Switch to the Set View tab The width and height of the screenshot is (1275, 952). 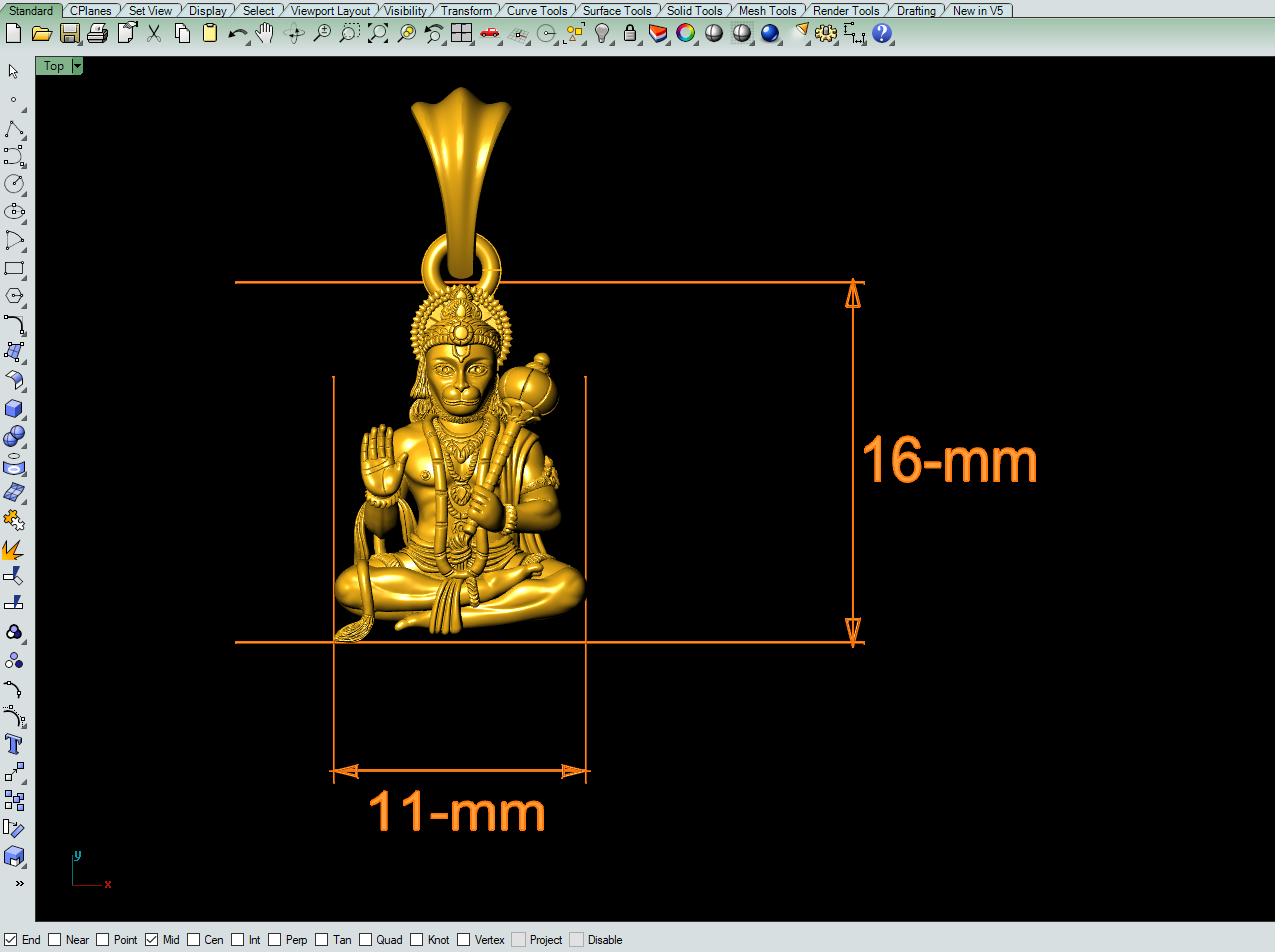point(150,11)
